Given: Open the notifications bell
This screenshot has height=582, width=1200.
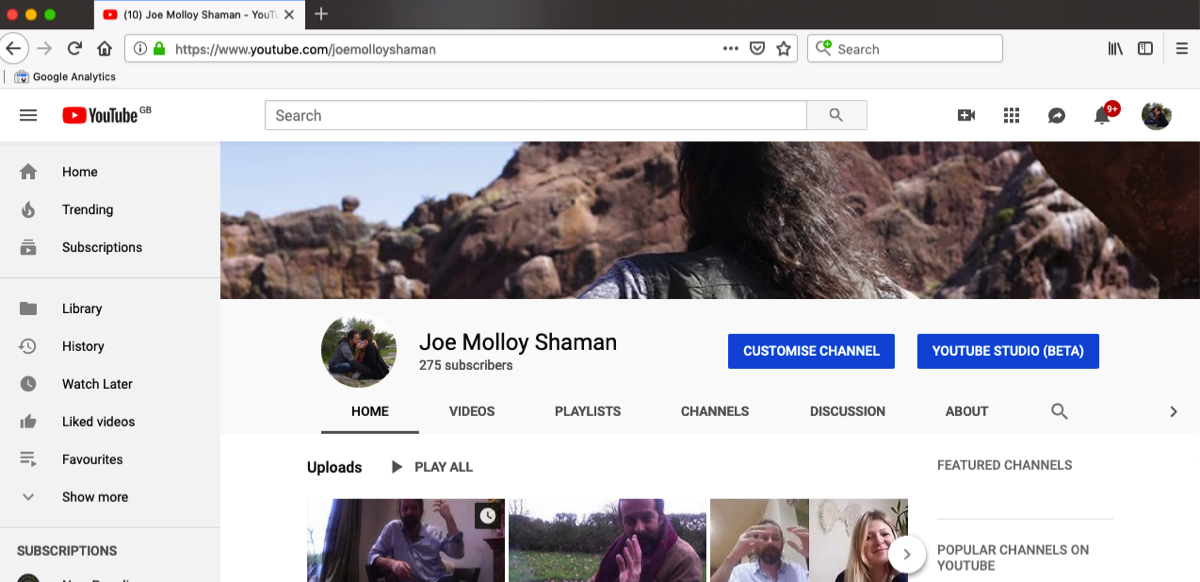Looking at the screenshot, I should point(1102,115).
